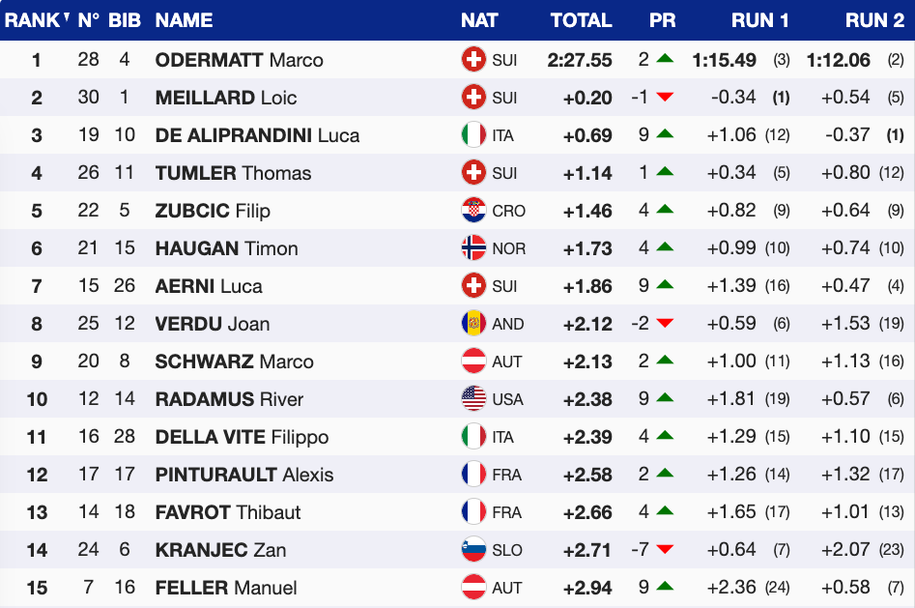Click the NAT column header
The image size is (915, 608).
[480, 20]
